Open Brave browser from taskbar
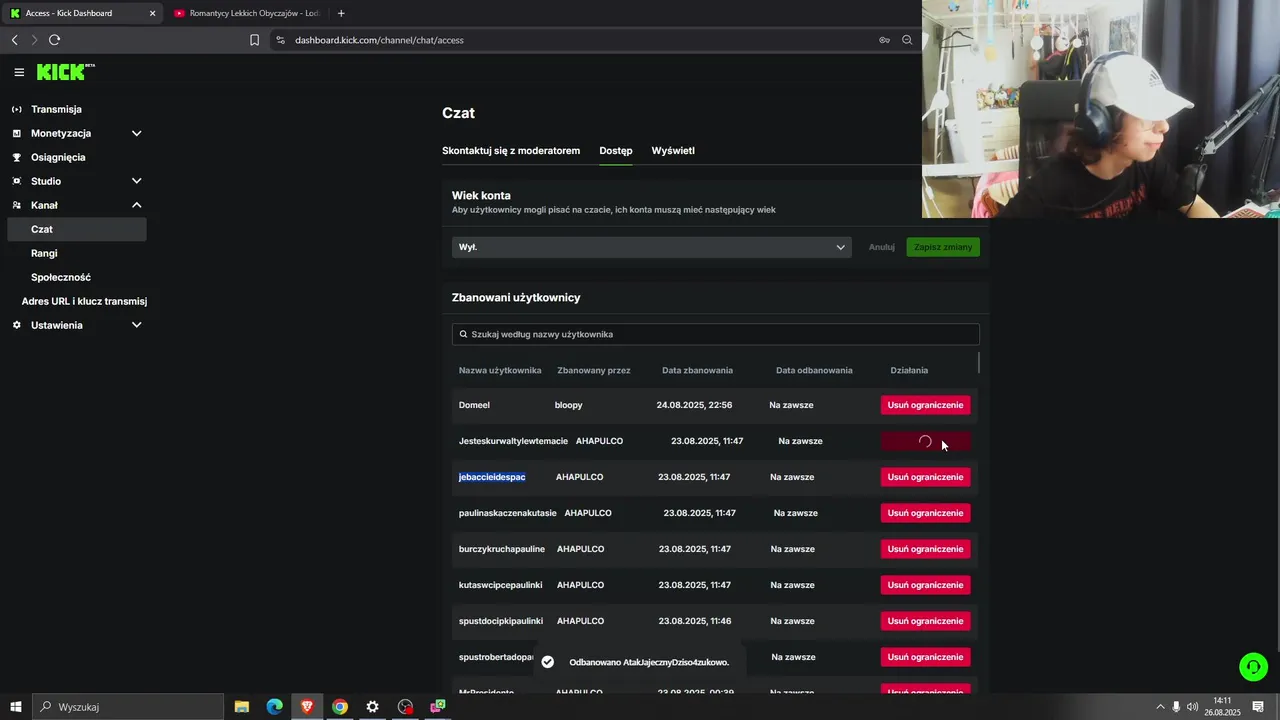 [307, 707]
